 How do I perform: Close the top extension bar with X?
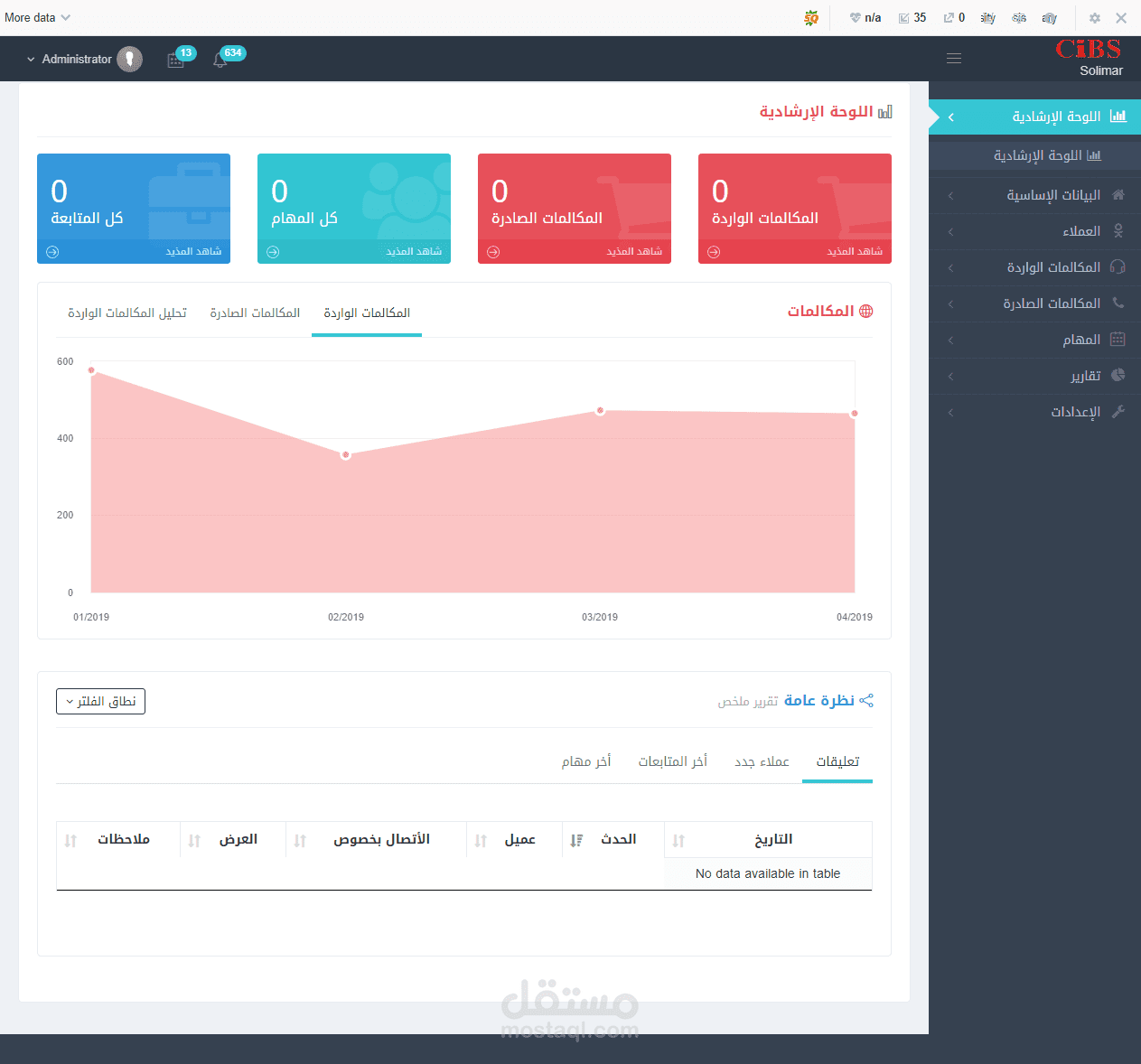[1121, 18]
